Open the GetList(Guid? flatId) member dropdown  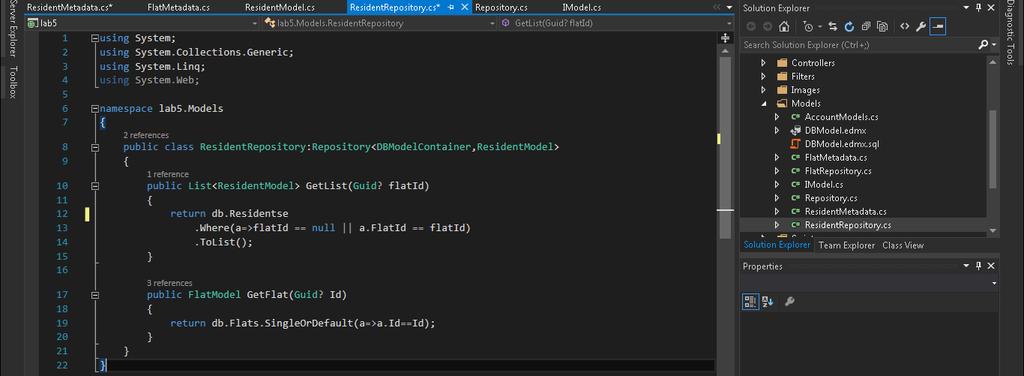729,23
